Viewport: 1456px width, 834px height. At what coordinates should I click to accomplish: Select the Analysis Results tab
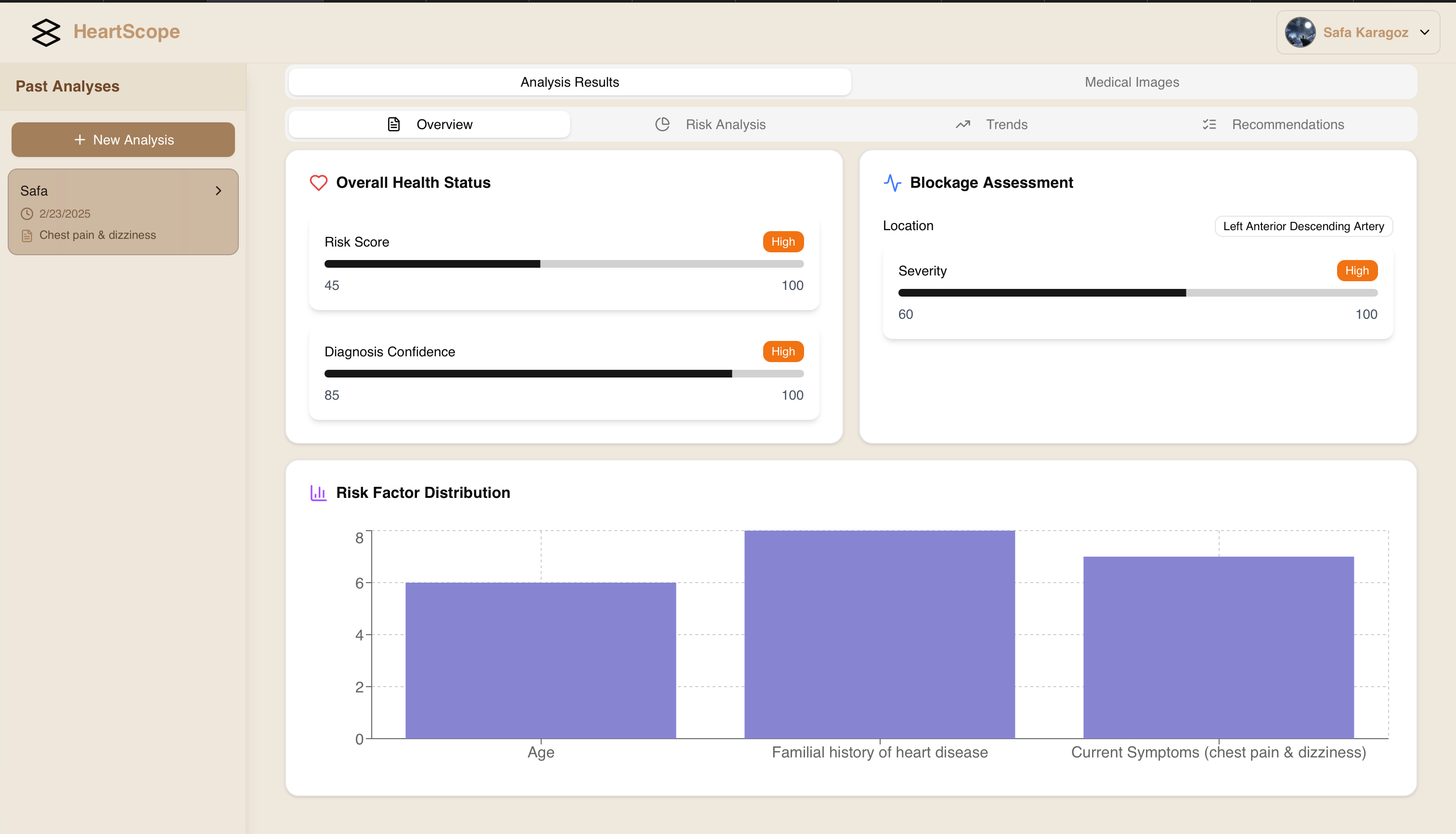click(569, 82)
